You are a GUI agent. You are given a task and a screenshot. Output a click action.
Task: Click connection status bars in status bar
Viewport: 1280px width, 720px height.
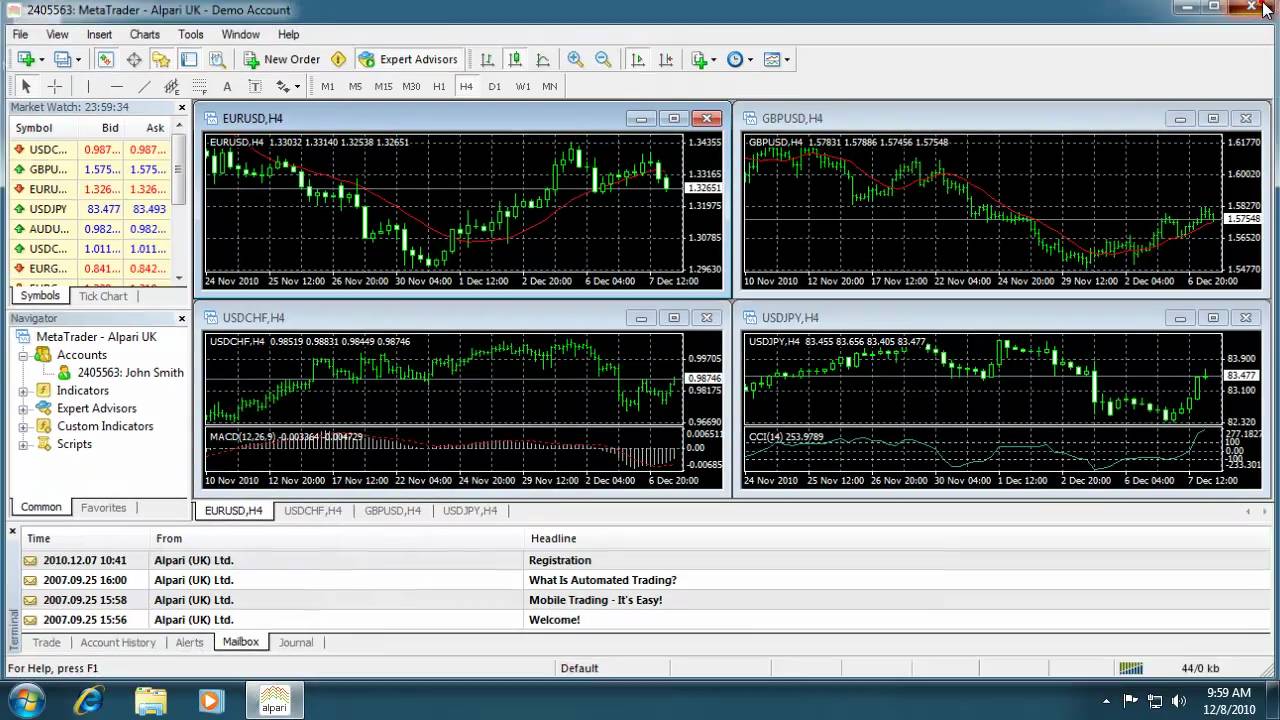(1130, 668)
